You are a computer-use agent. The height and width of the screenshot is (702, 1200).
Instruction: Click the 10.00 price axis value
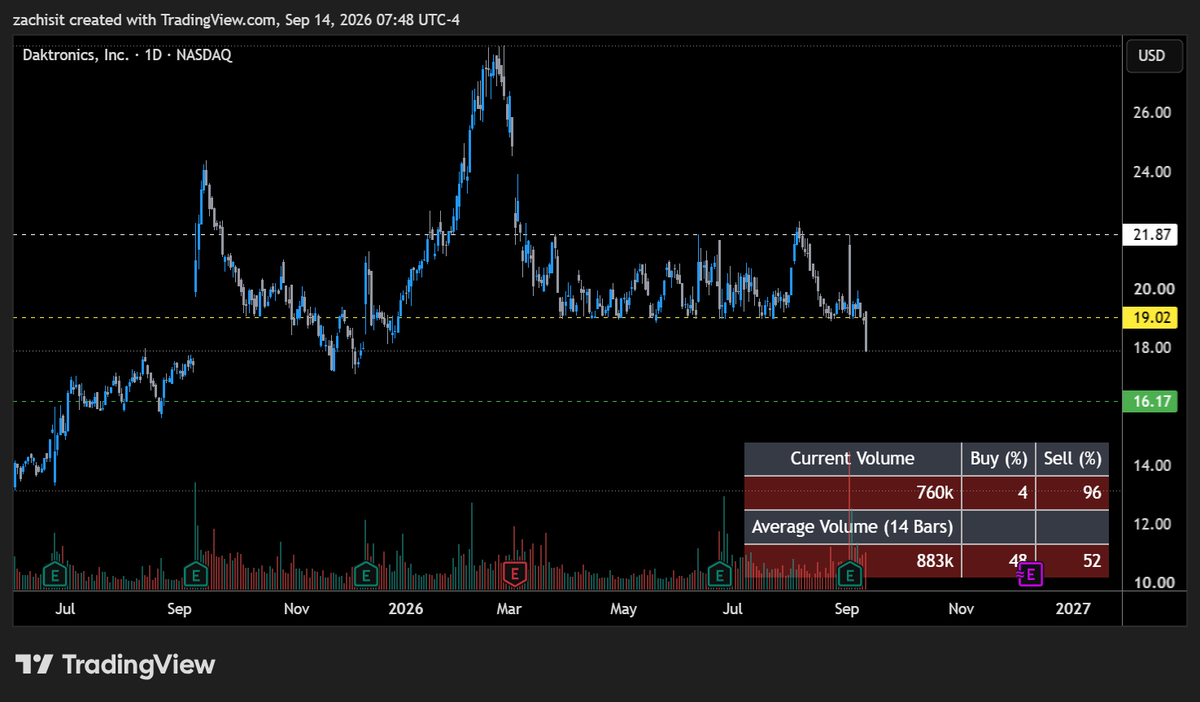click(1151, 583)
